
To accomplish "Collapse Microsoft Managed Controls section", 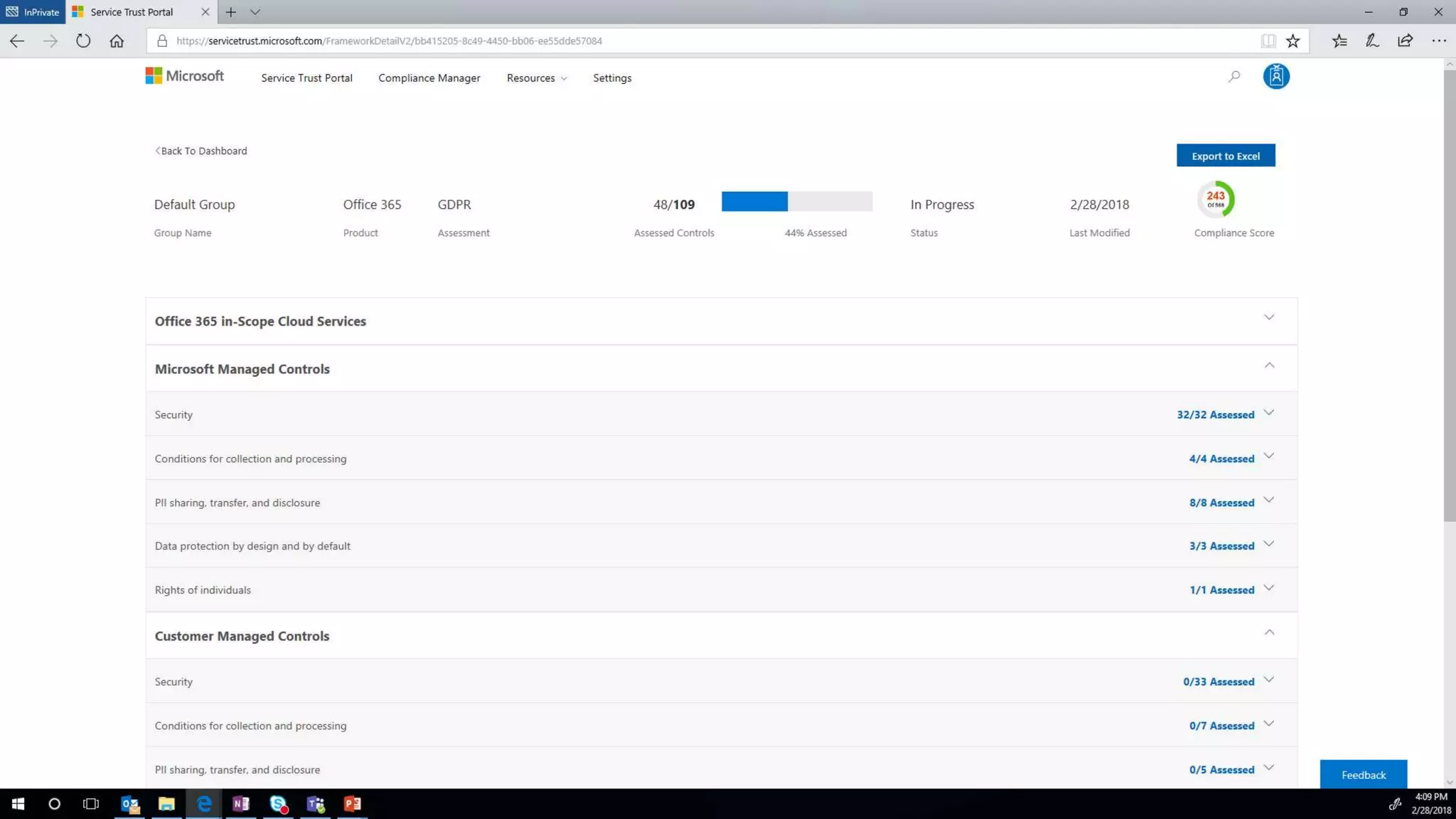I will 1269,365.
